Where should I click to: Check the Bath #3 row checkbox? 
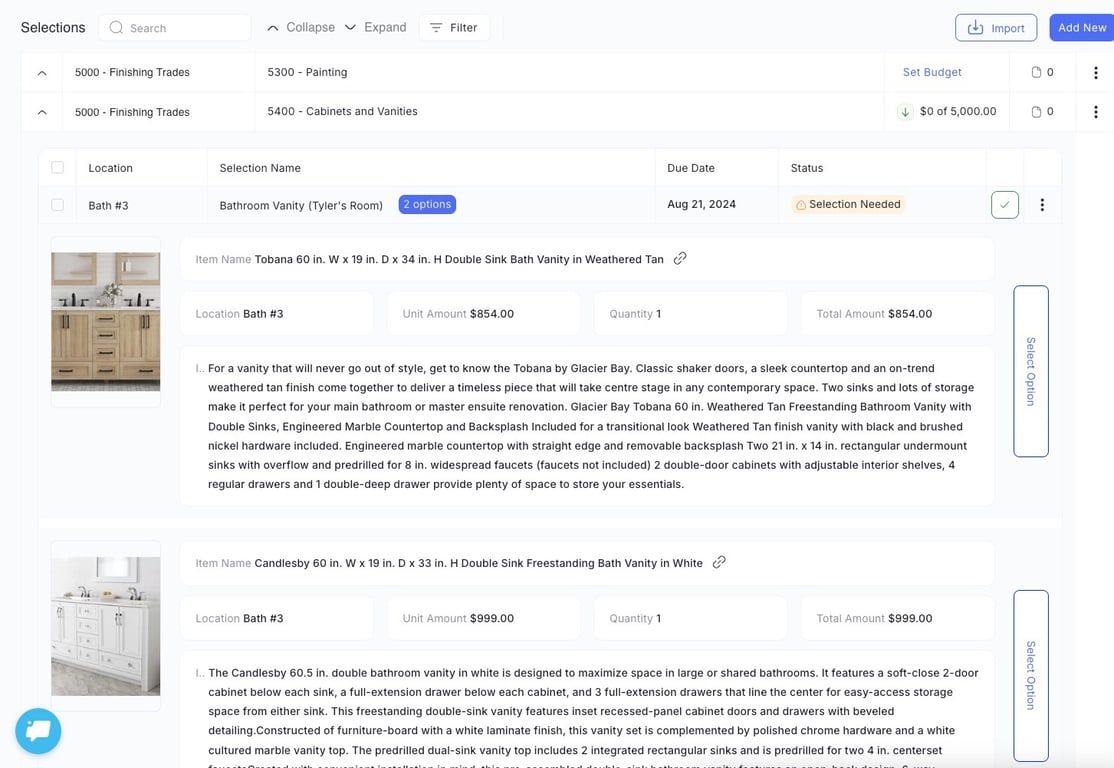tap(58, 205)
